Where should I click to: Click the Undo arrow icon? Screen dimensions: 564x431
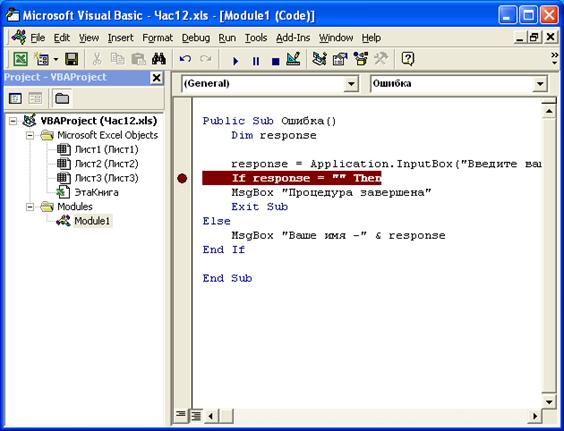click(185, 59)
